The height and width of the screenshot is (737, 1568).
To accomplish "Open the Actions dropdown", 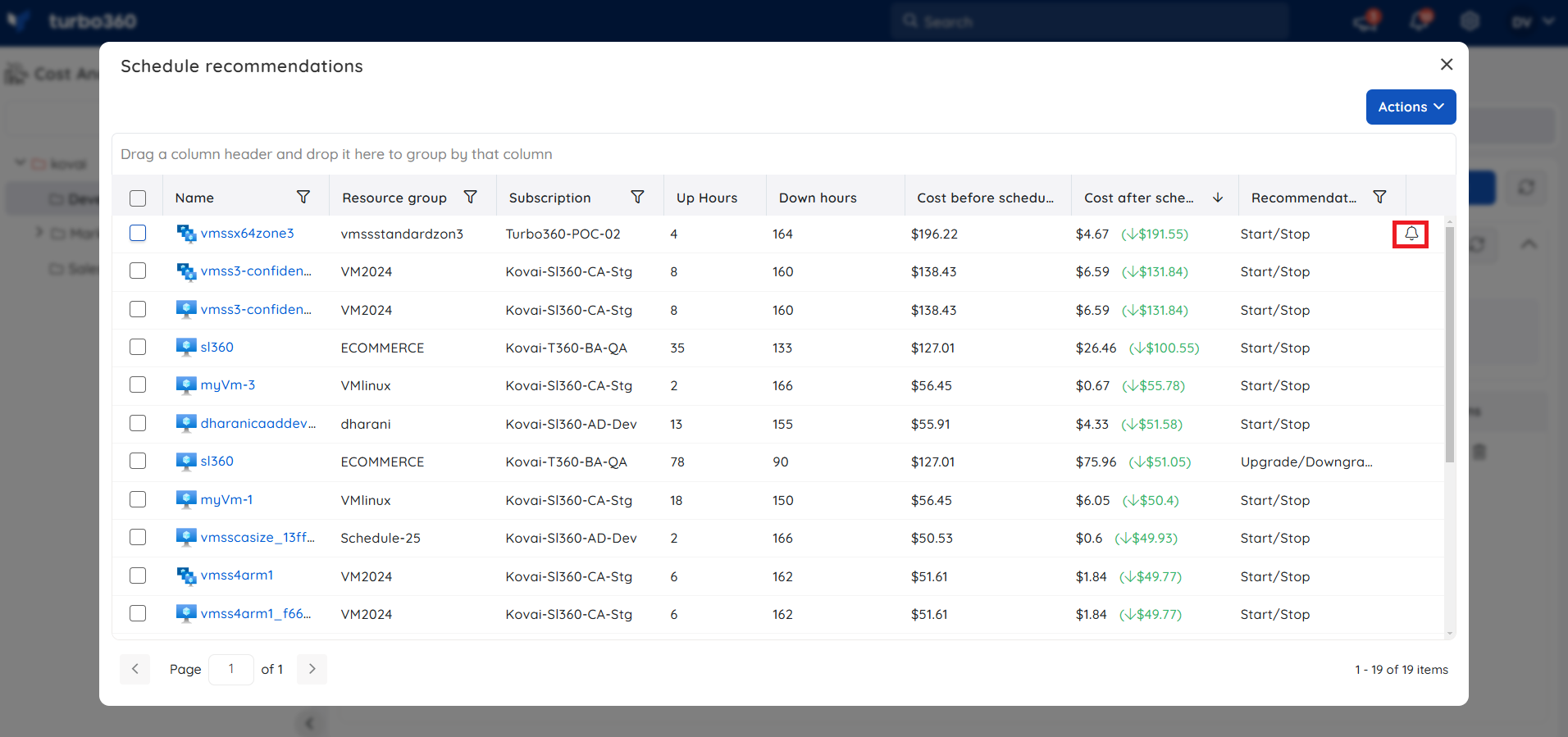I will coord(1411,107).
